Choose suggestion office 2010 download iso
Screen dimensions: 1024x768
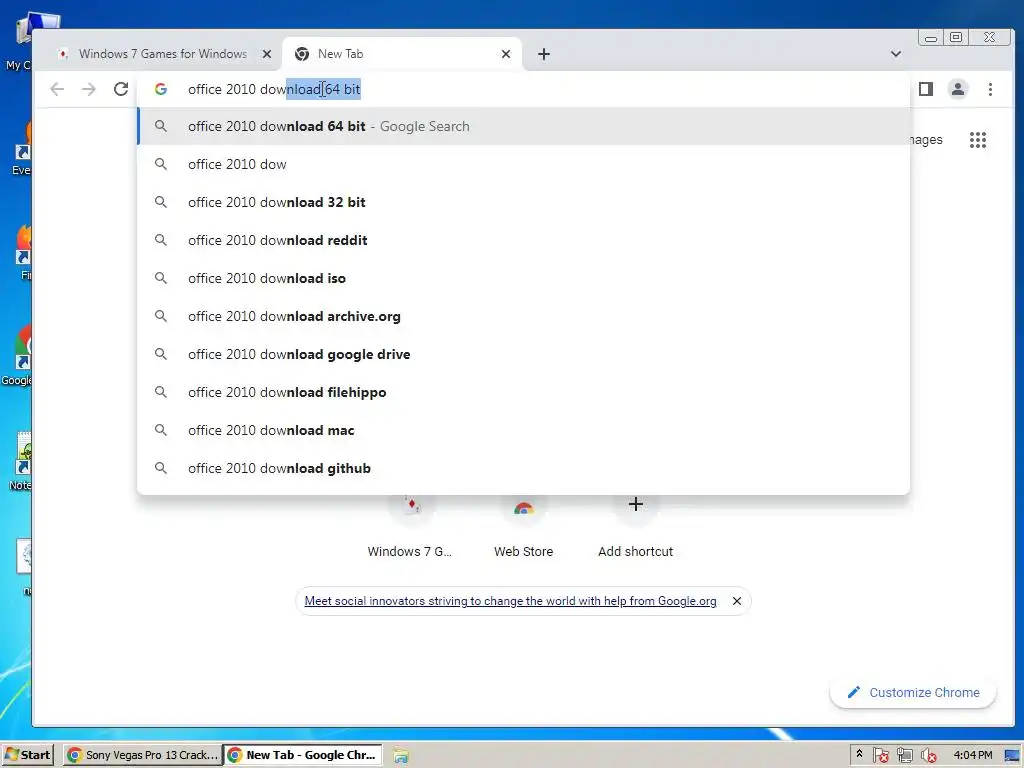pos(523,278)
